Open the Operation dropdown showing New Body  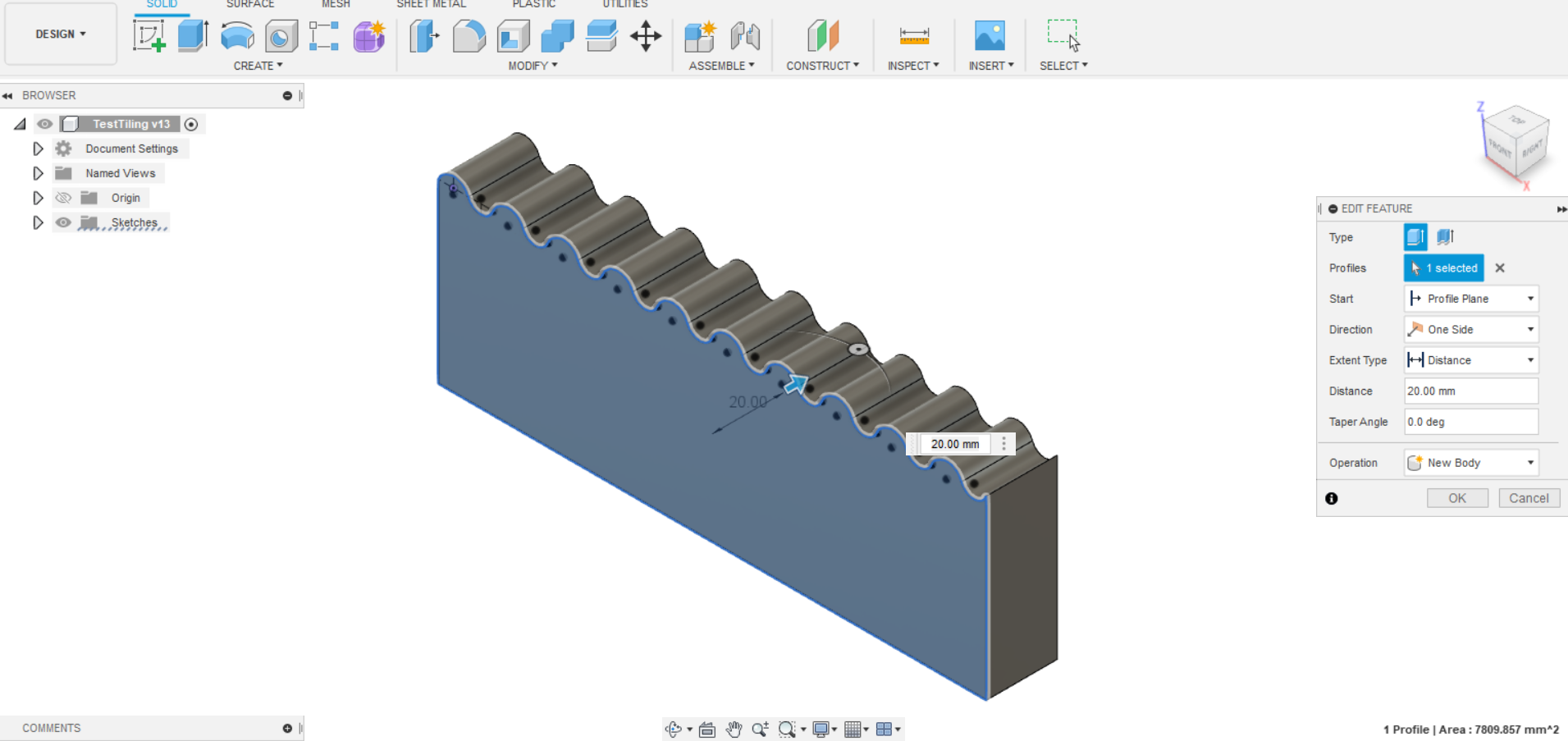(x=1529, y=462)
